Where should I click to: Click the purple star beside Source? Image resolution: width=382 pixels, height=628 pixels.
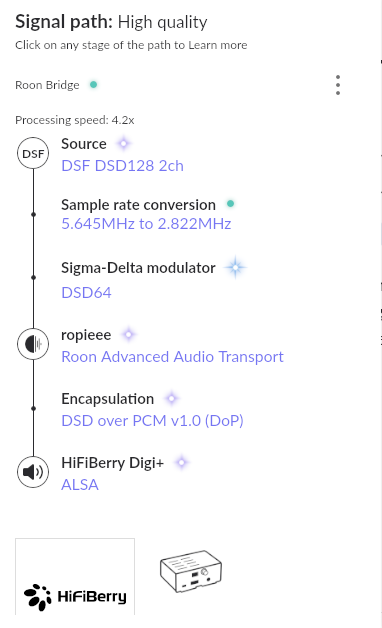coord(124,143)
